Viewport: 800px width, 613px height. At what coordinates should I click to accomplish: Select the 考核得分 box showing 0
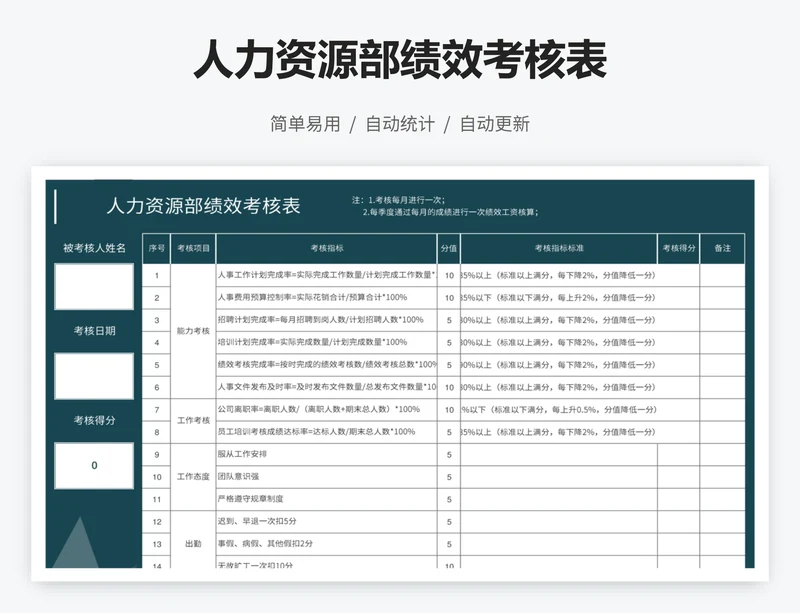[x=94, y=465]
